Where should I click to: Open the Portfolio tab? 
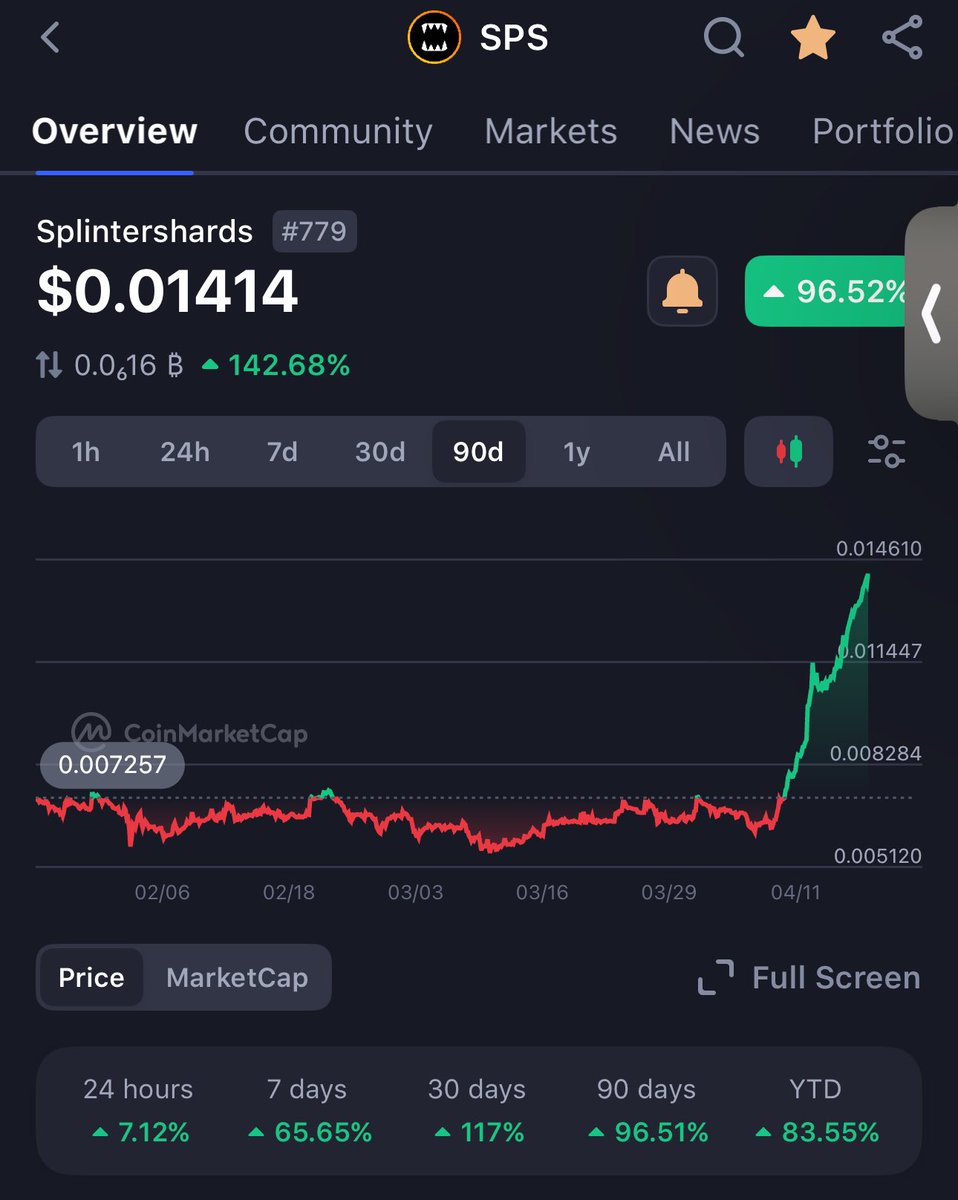coord(884,131)
